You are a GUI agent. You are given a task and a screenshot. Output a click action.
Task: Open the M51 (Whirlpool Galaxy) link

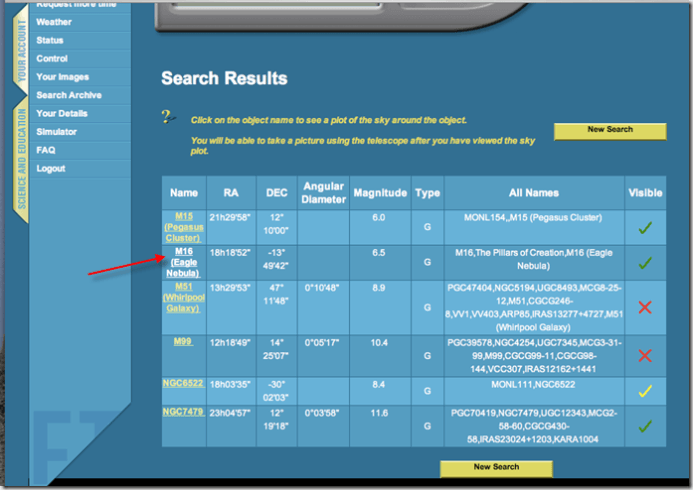point(183,297)
